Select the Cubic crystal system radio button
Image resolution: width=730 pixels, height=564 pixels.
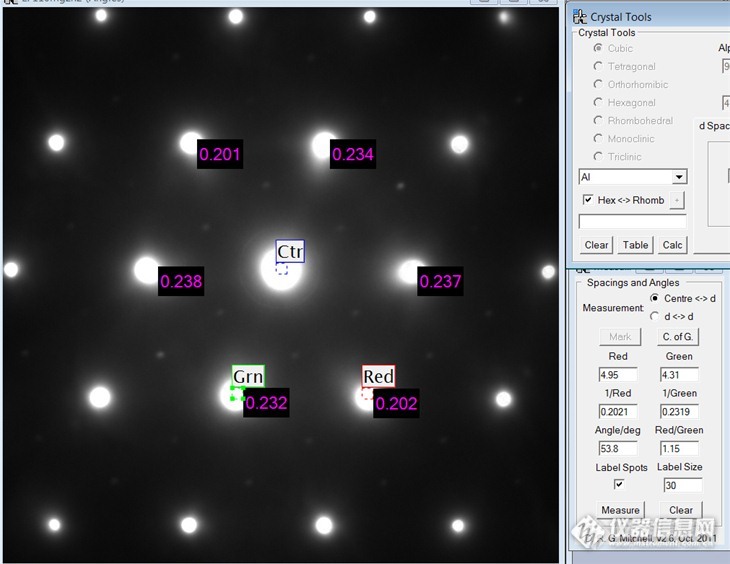[598, 48]
